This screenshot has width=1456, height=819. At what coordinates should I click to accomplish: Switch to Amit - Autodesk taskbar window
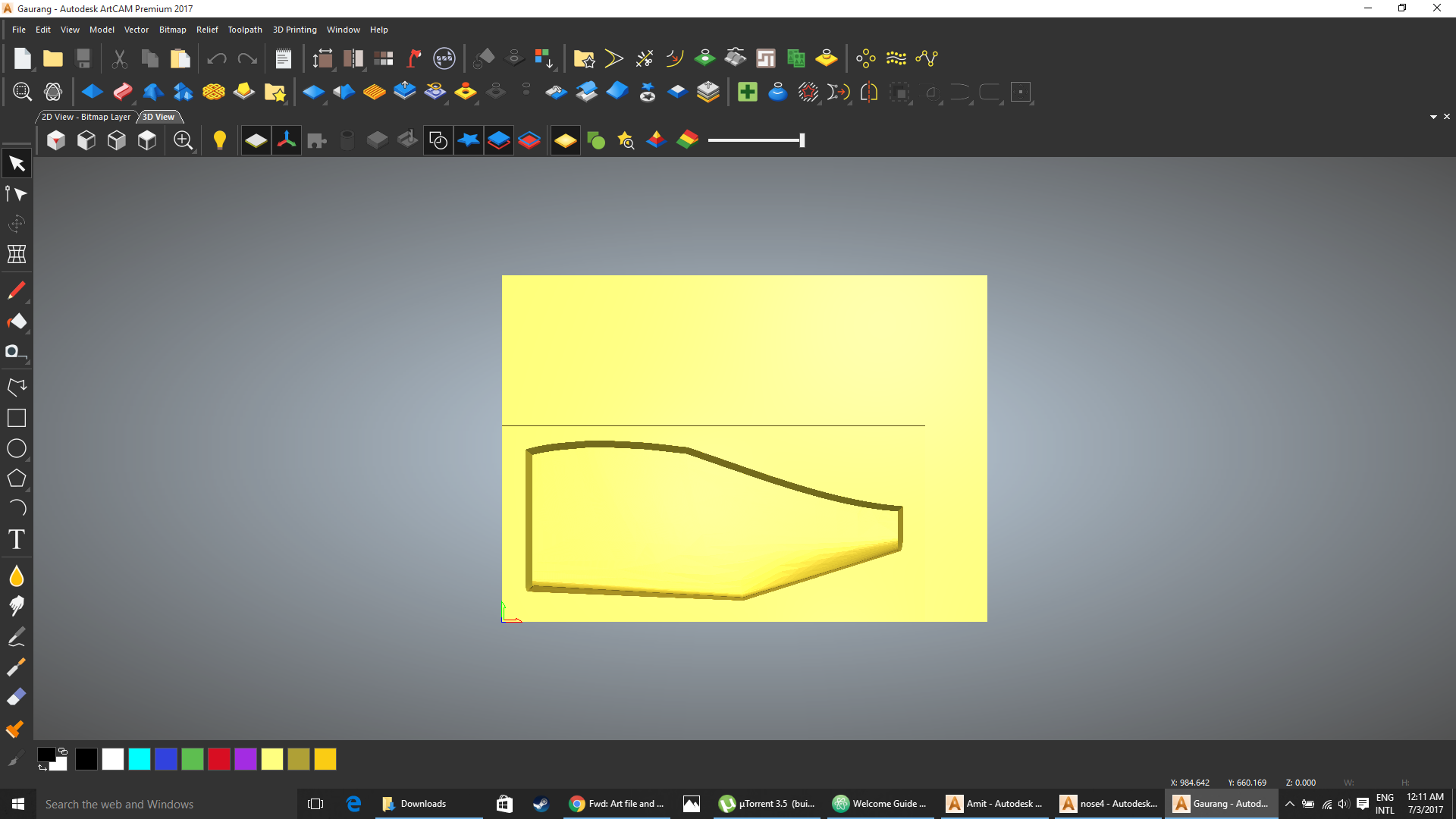coord(995,804)
